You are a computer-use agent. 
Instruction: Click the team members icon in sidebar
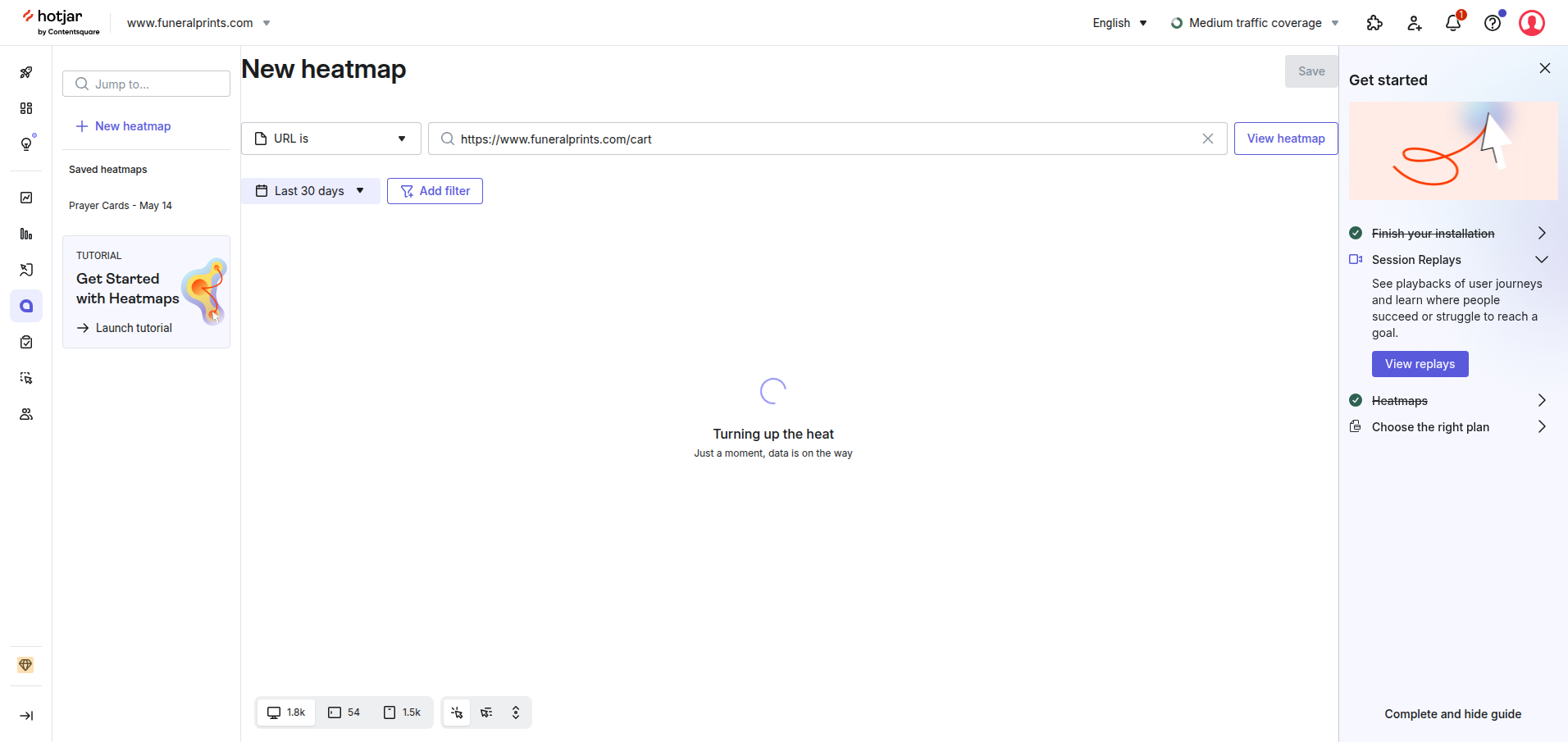pyautogui.click(x=26, y=414)
